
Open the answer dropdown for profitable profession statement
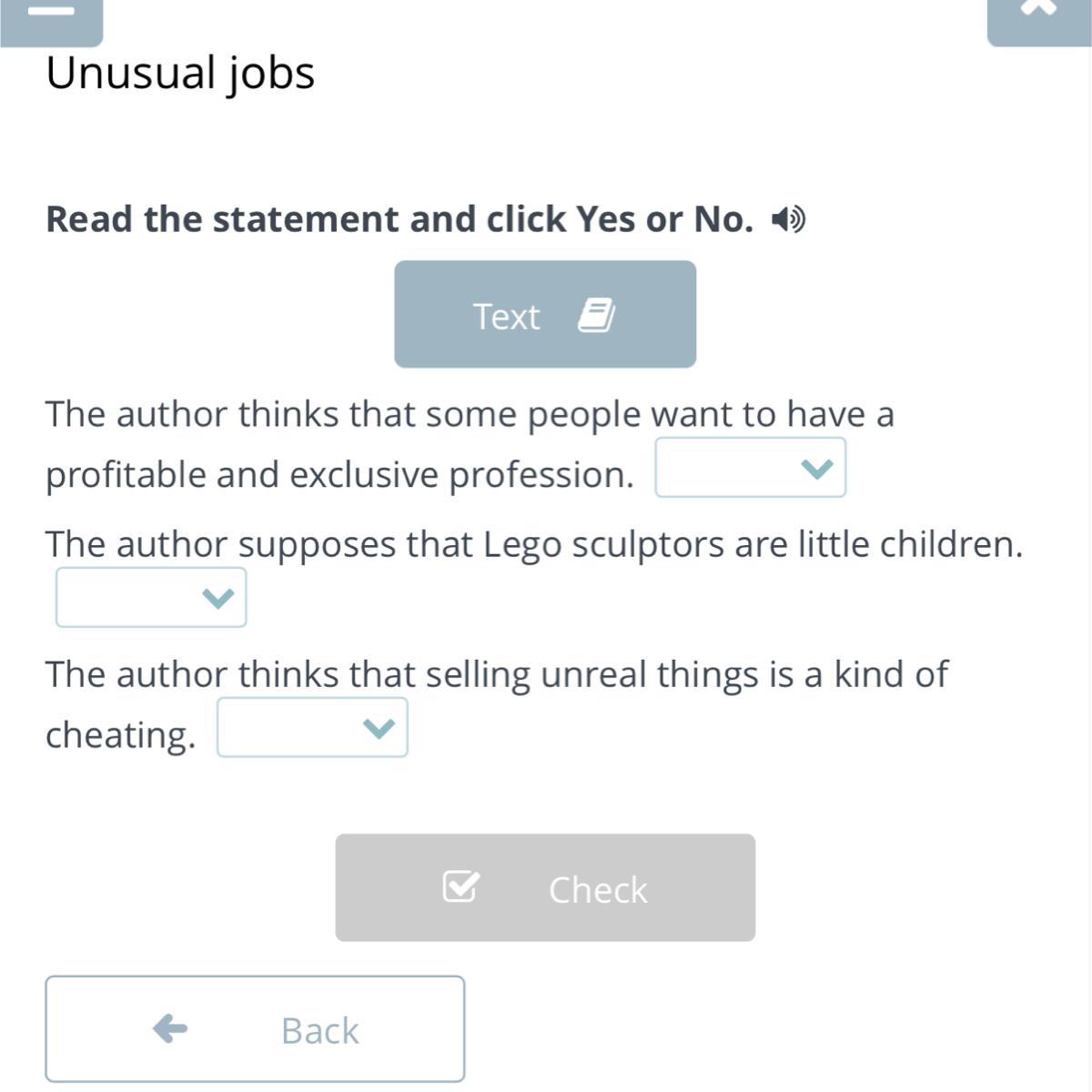pos(750,468)
